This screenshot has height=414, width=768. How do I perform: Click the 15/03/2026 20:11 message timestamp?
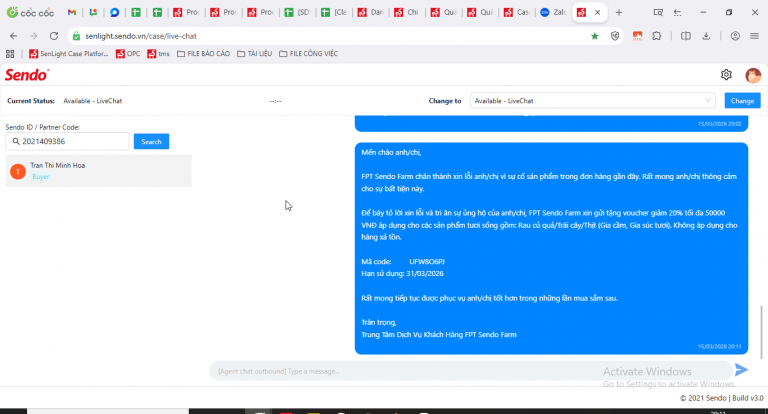(720, 346)
